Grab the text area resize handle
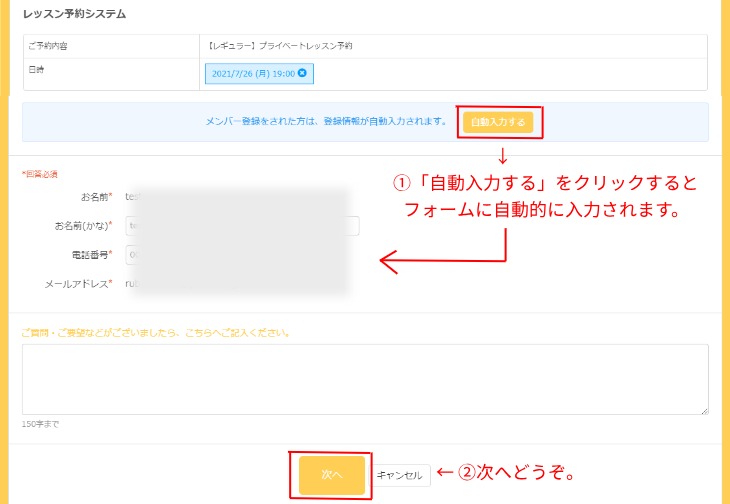This screenshot has width=730, height=504. click(x=704, y=409)
